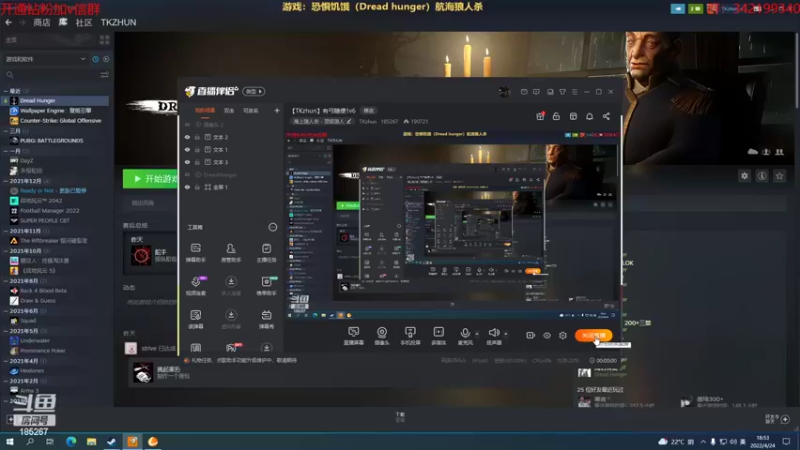Image resolution: width=800 pixels, height=450 pixels.
Task: Select Counter-Strike: Global Offensive in library
Action: coord(56,121)
